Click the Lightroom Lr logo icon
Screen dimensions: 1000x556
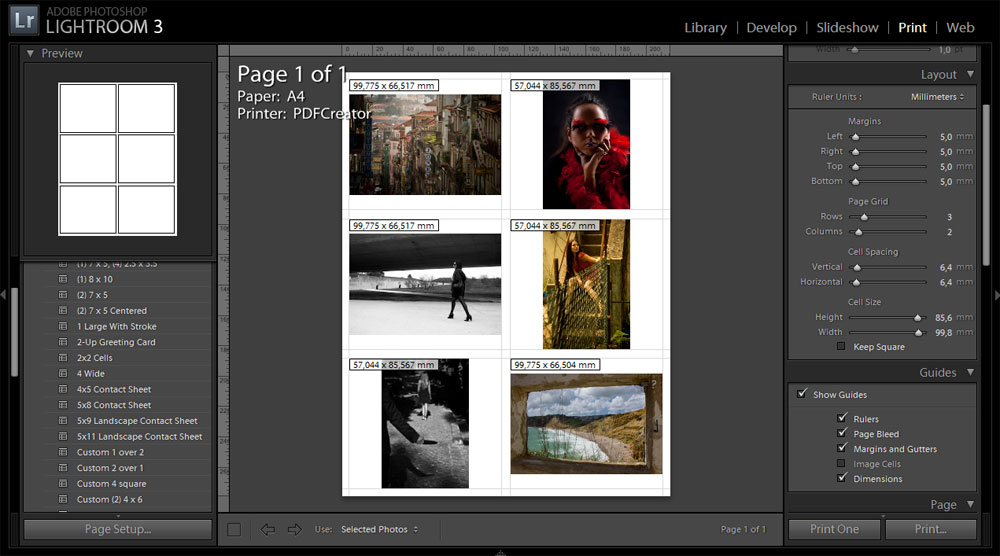pos(24,20)
